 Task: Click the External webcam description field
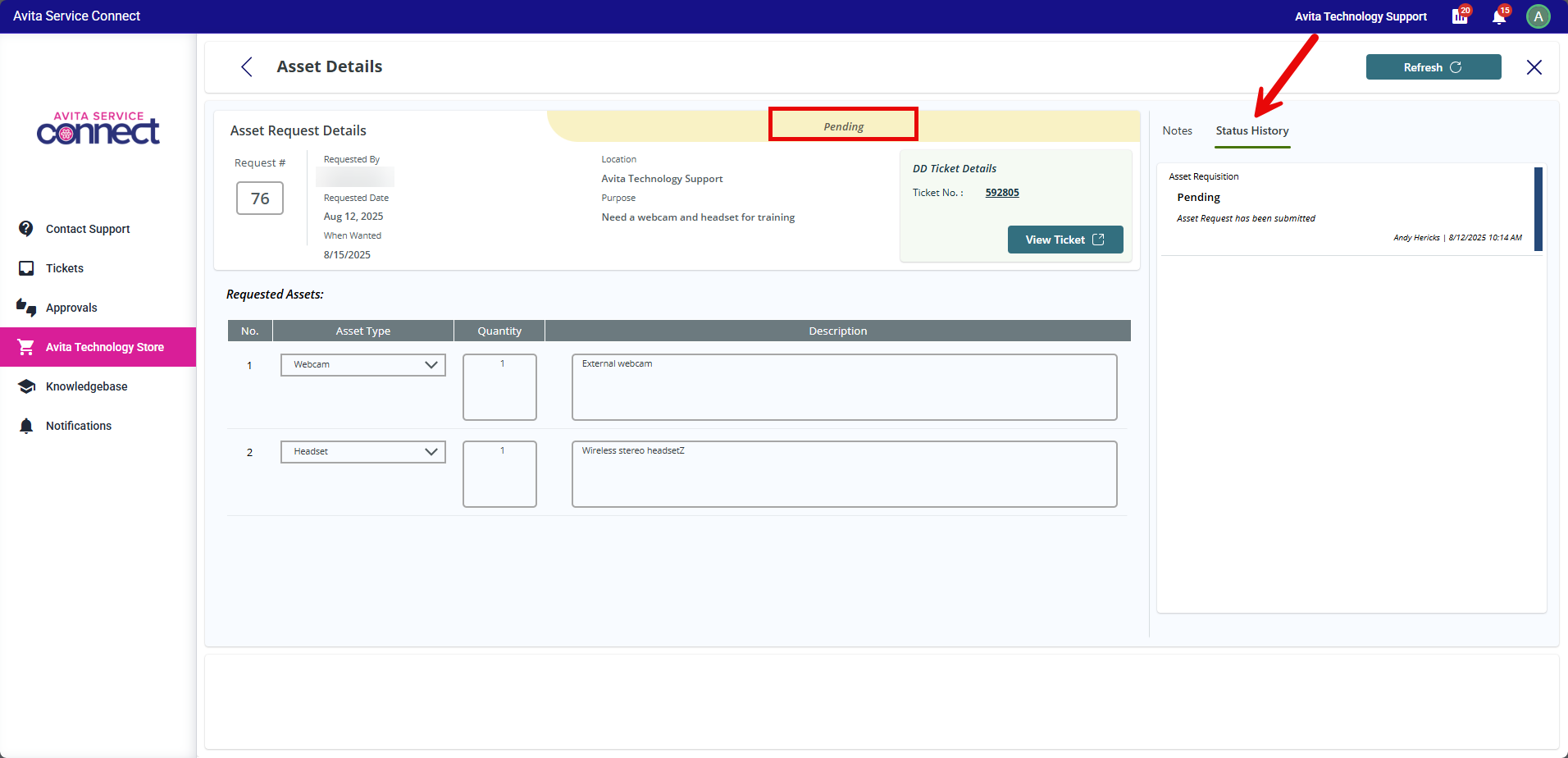click(x=844, y=387)
